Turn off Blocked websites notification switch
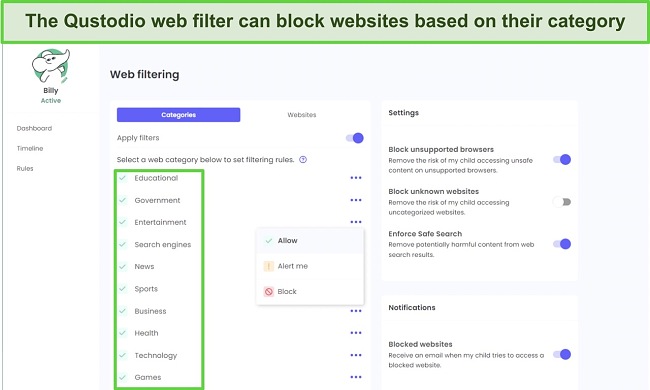This screenshot has width=650, height=390. point(562,354)
